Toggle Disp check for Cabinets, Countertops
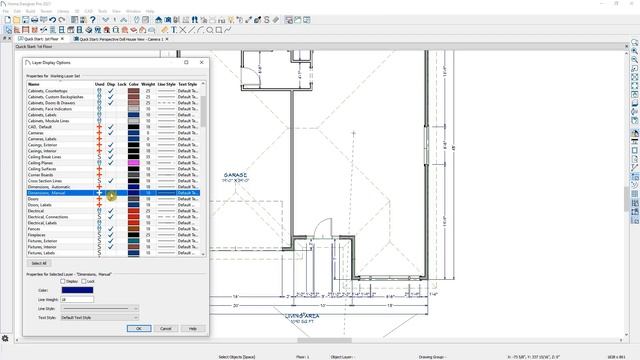Viewport: 640px width, 360px height. tap(111, 91)
